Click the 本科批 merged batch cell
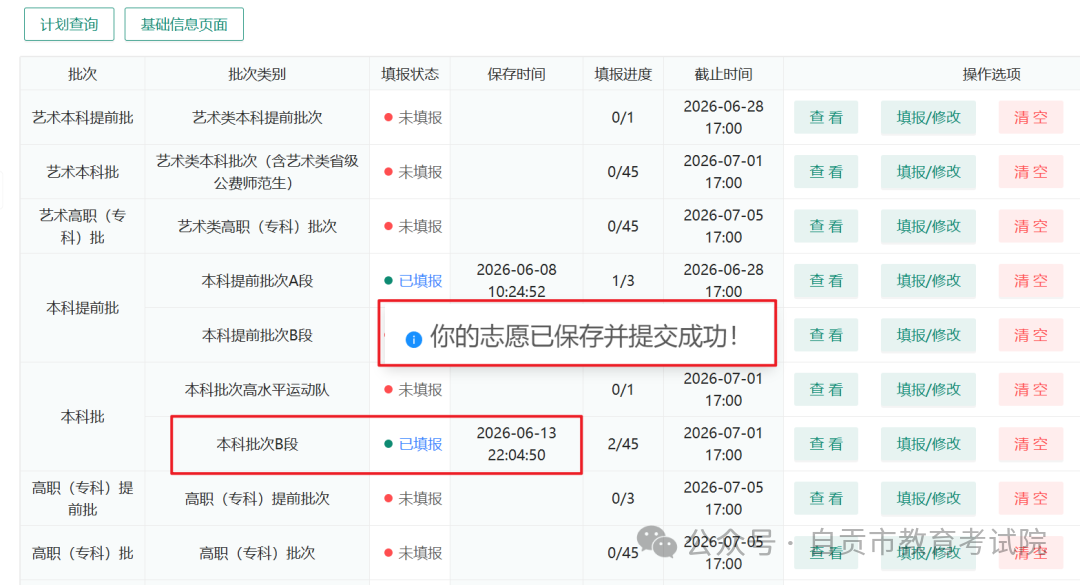The width and height of the screenshot is (1080, 585). coord(83,417)
